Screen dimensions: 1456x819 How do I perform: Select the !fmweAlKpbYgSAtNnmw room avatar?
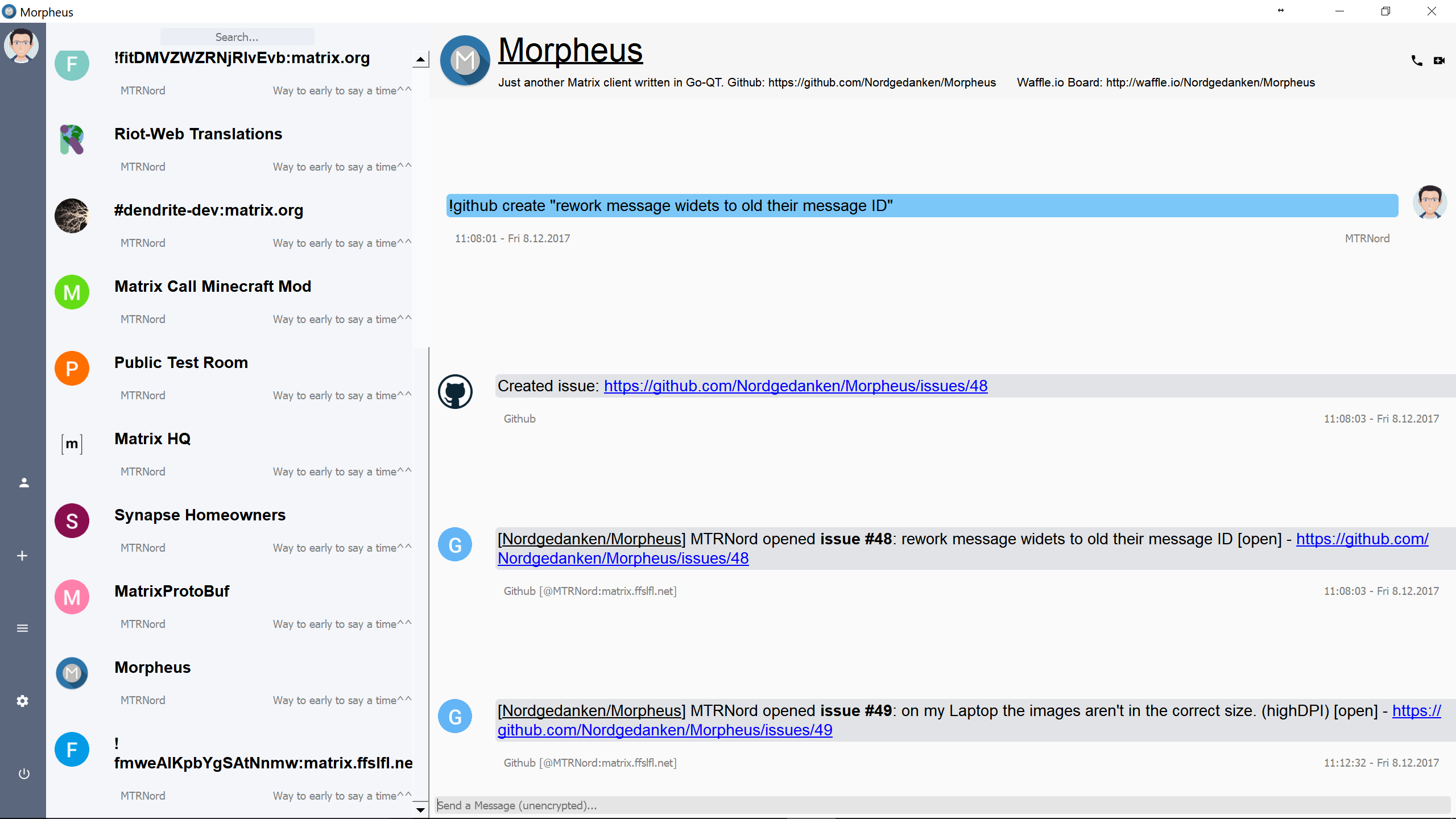coord(72,749)
